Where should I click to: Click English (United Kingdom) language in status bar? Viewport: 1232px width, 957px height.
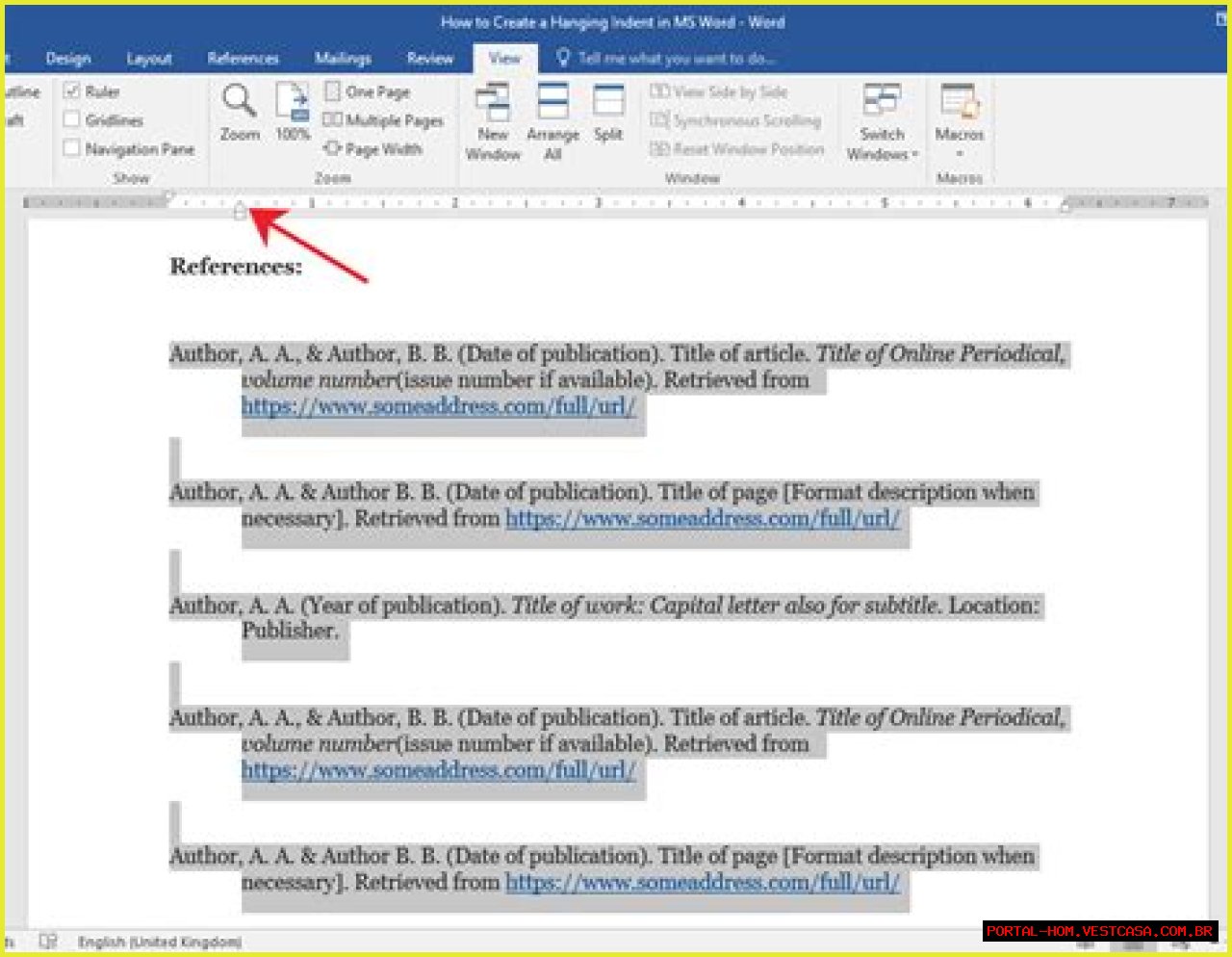[x=160, y=942]
